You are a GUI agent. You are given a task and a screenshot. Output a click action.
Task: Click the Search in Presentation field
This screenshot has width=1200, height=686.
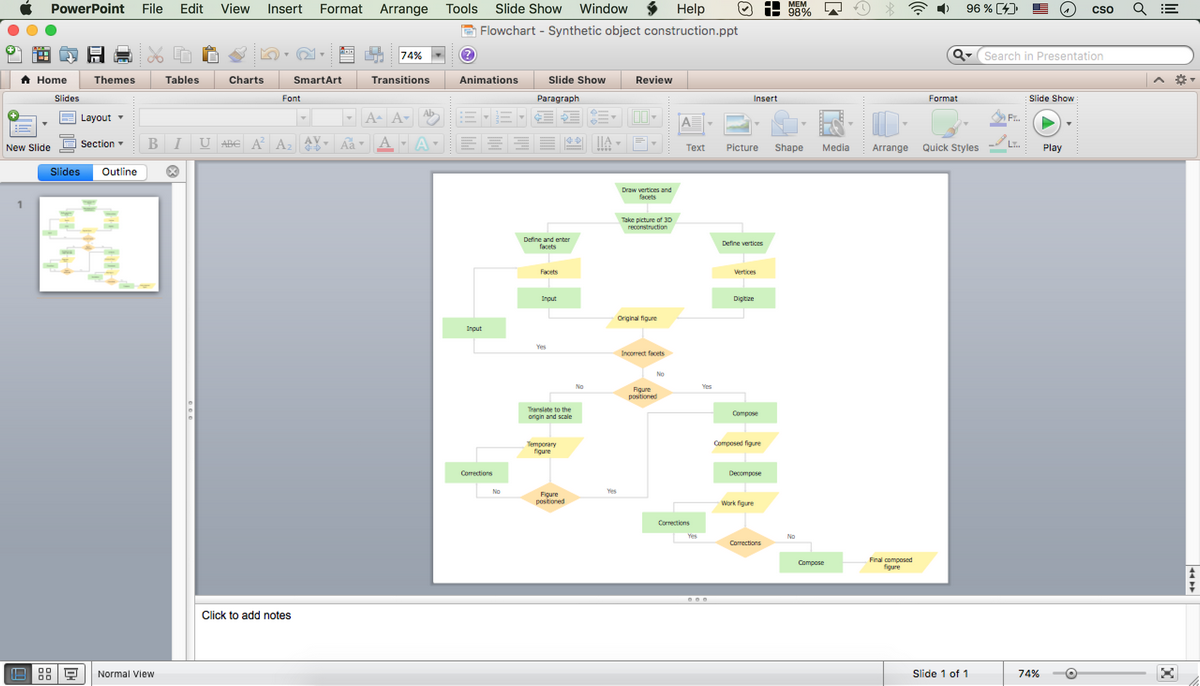1069,56
